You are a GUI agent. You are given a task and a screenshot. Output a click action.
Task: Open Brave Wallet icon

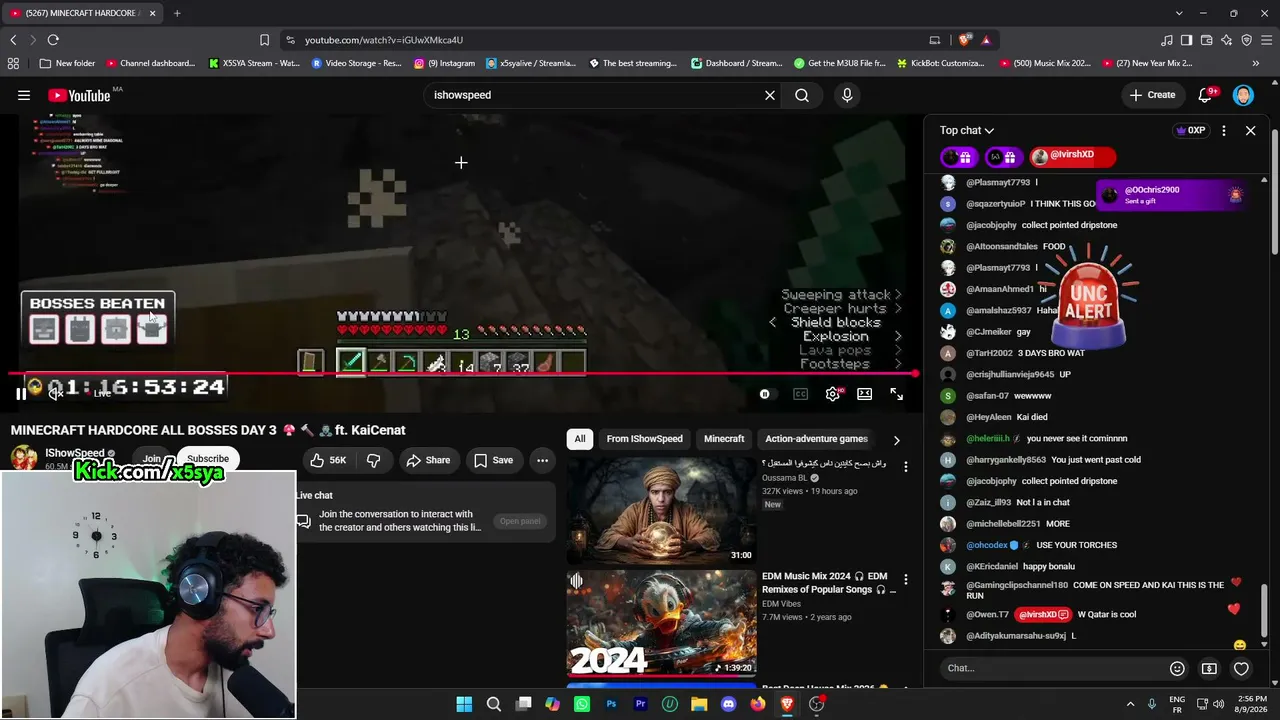click(x=1206, y=40)
